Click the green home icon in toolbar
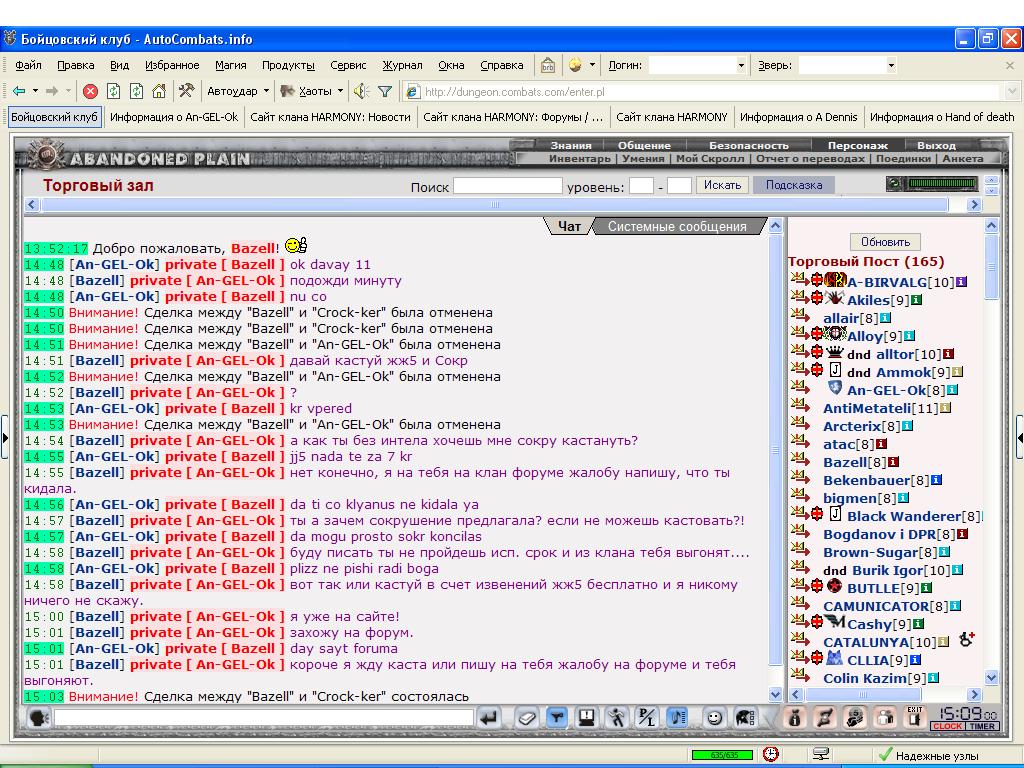Viewport: 1024px width, 768px height. pyautogui.click(x=159, y=91)
